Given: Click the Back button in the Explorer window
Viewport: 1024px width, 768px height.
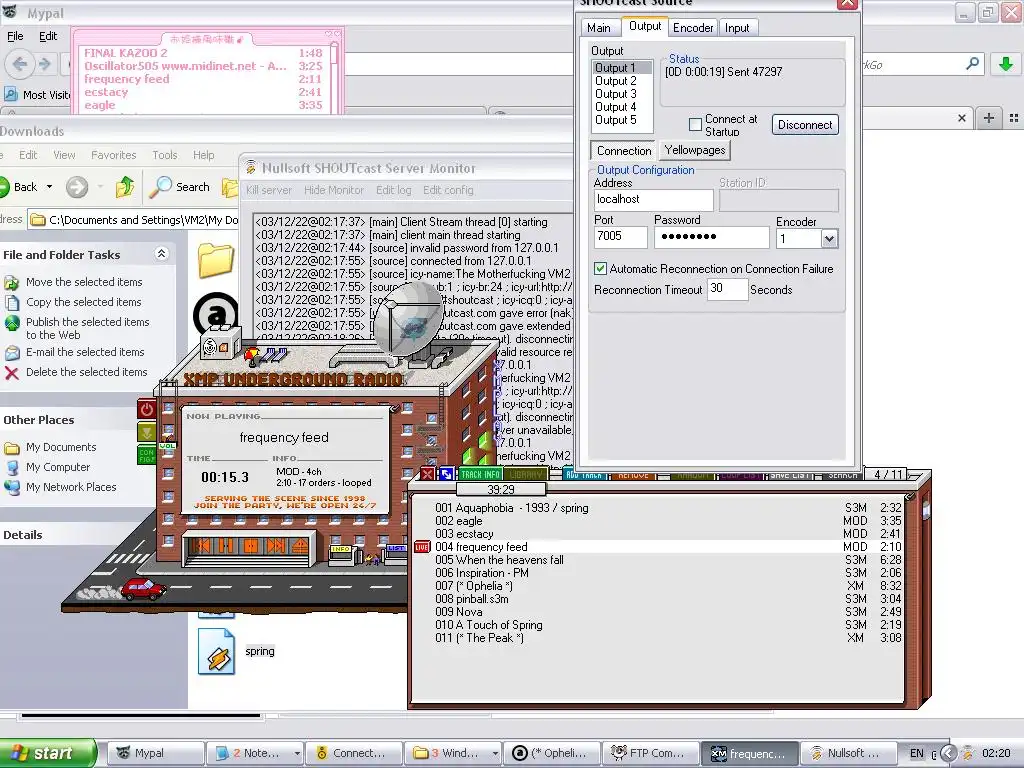Looking at the screenshot, I should [x=18, y=187].
